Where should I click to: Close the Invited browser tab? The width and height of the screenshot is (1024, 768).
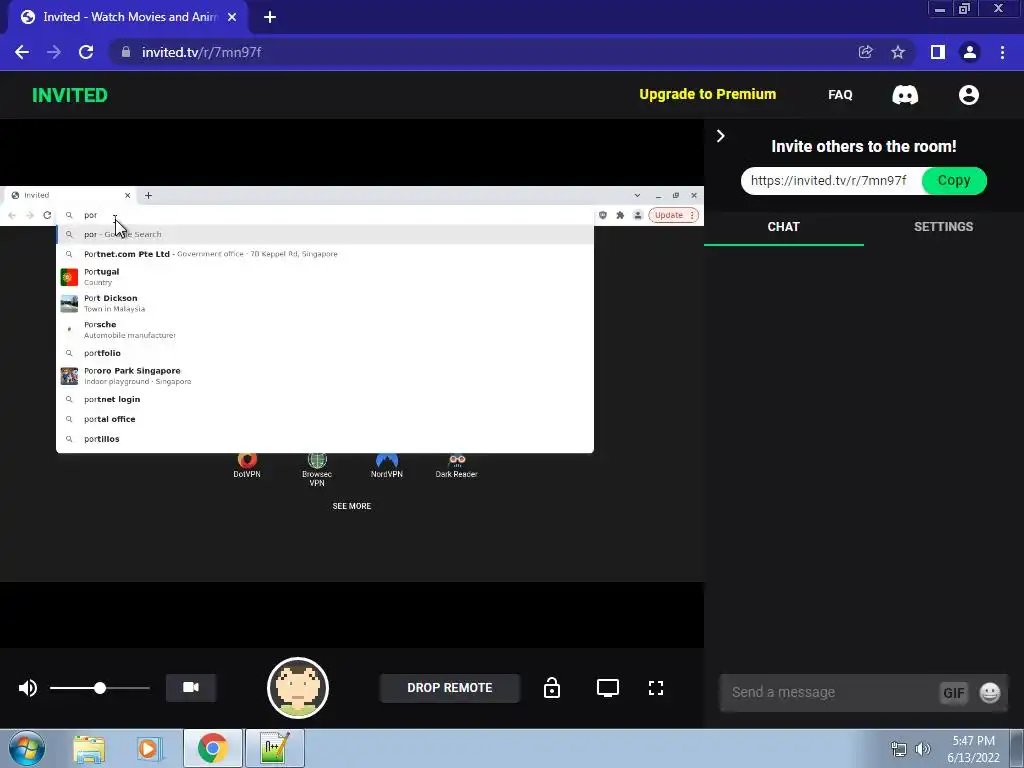point(232,17)
